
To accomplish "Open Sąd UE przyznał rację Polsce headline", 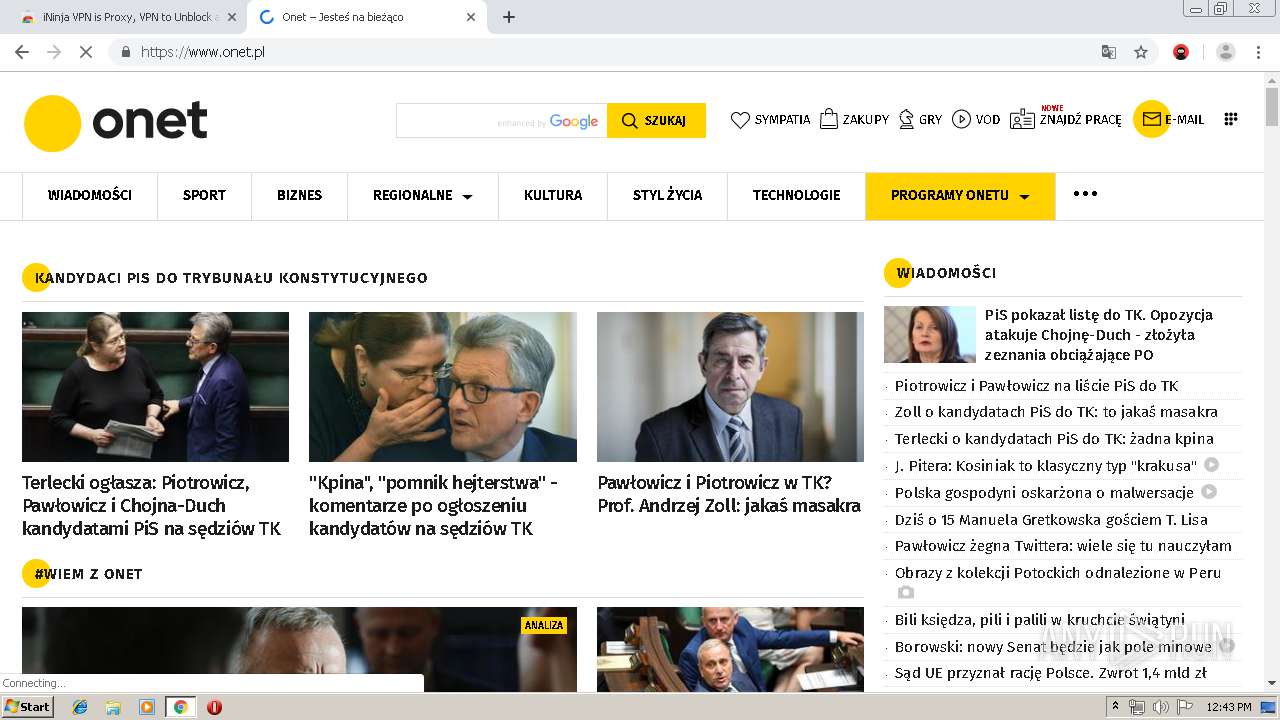I will pos(1051,673).
